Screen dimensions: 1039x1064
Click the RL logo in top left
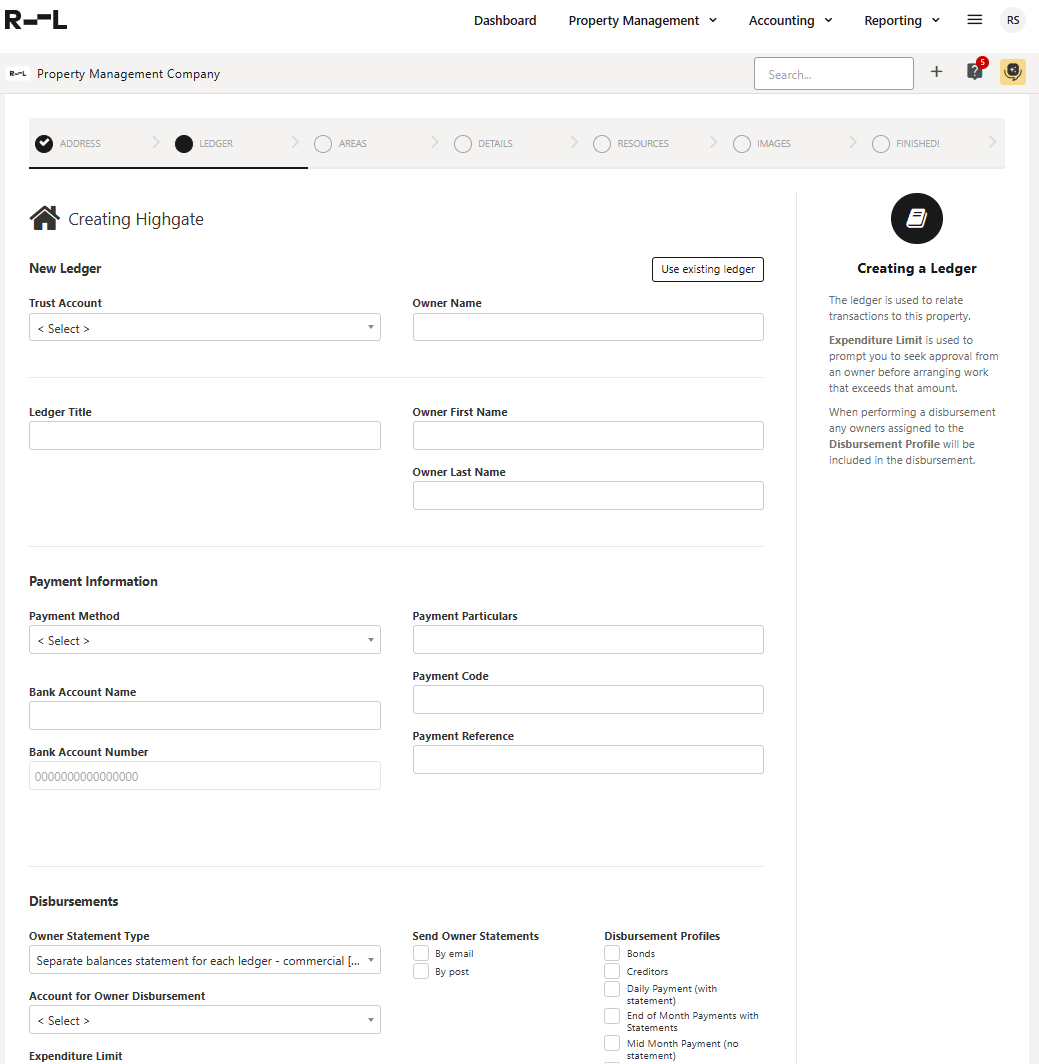(36, 20)
